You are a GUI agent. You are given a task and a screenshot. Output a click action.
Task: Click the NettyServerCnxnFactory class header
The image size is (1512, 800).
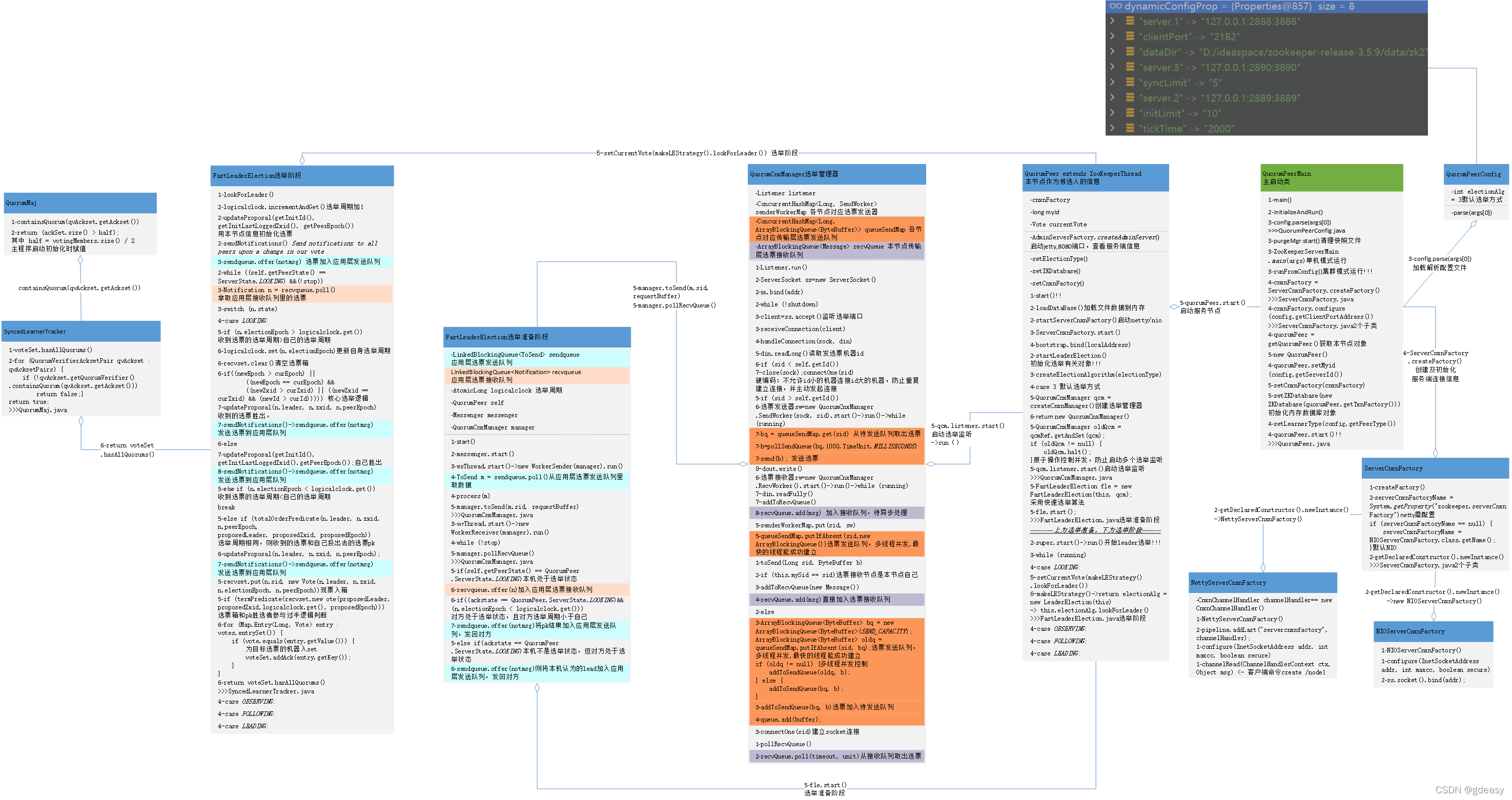[1262, 583]
